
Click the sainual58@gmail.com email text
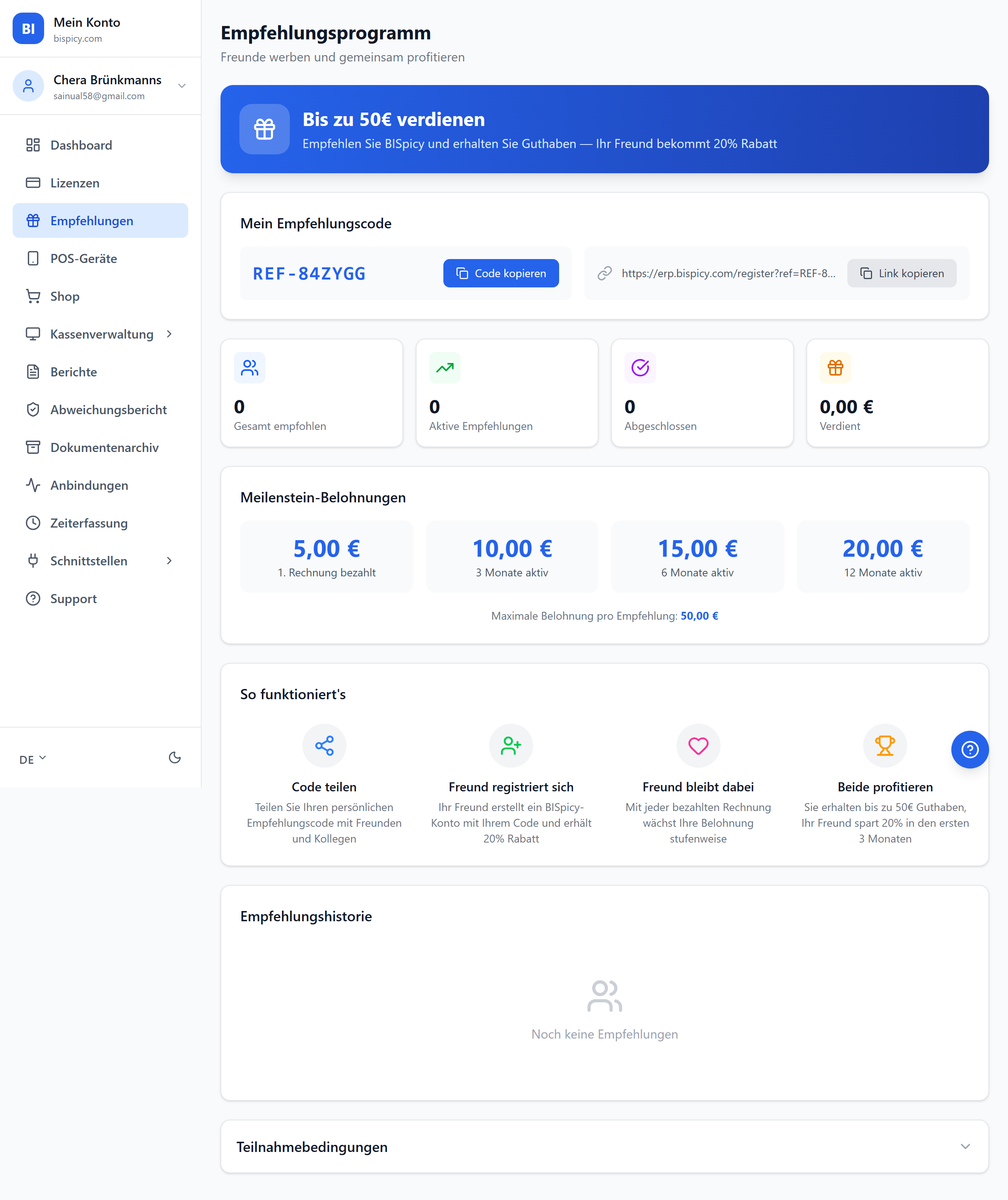pyautogui.click(x=99, y=96)
